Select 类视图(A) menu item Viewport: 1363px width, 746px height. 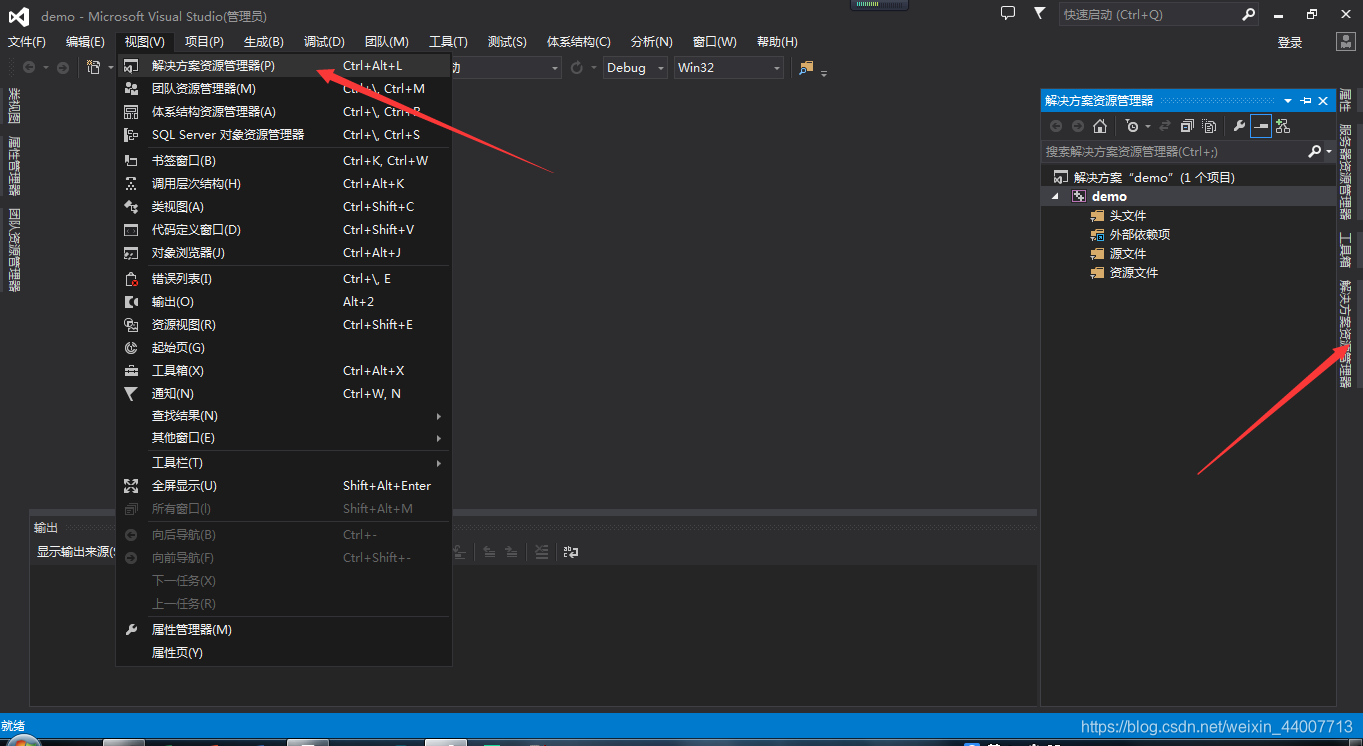[284, 206]
